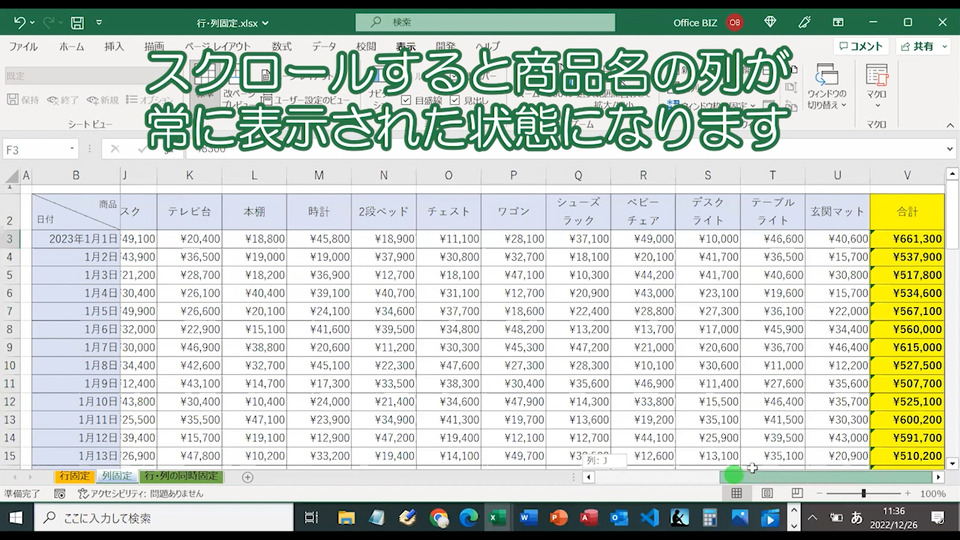Open sheet view オプション
The width and height of the screenshot is (960, 540).
[x=149, y=99]
